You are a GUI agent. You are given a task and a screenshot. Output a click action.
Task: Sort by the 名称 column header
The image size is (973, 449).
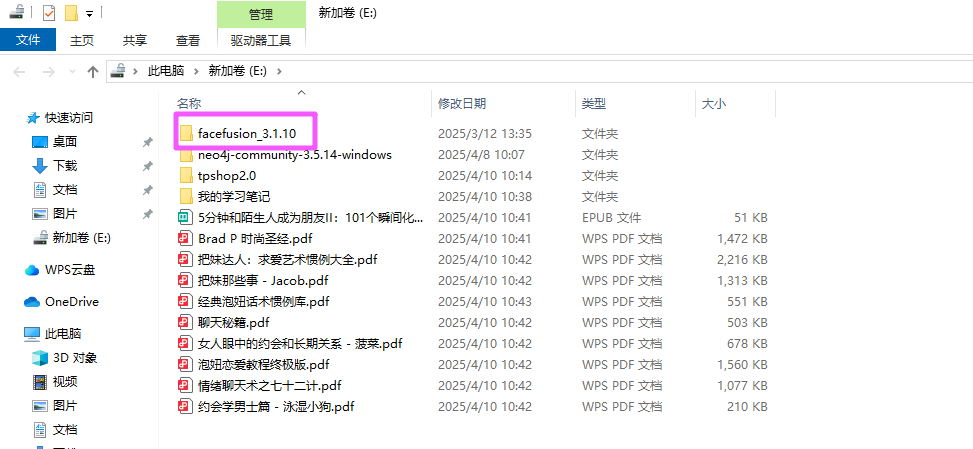coord(189,104)
